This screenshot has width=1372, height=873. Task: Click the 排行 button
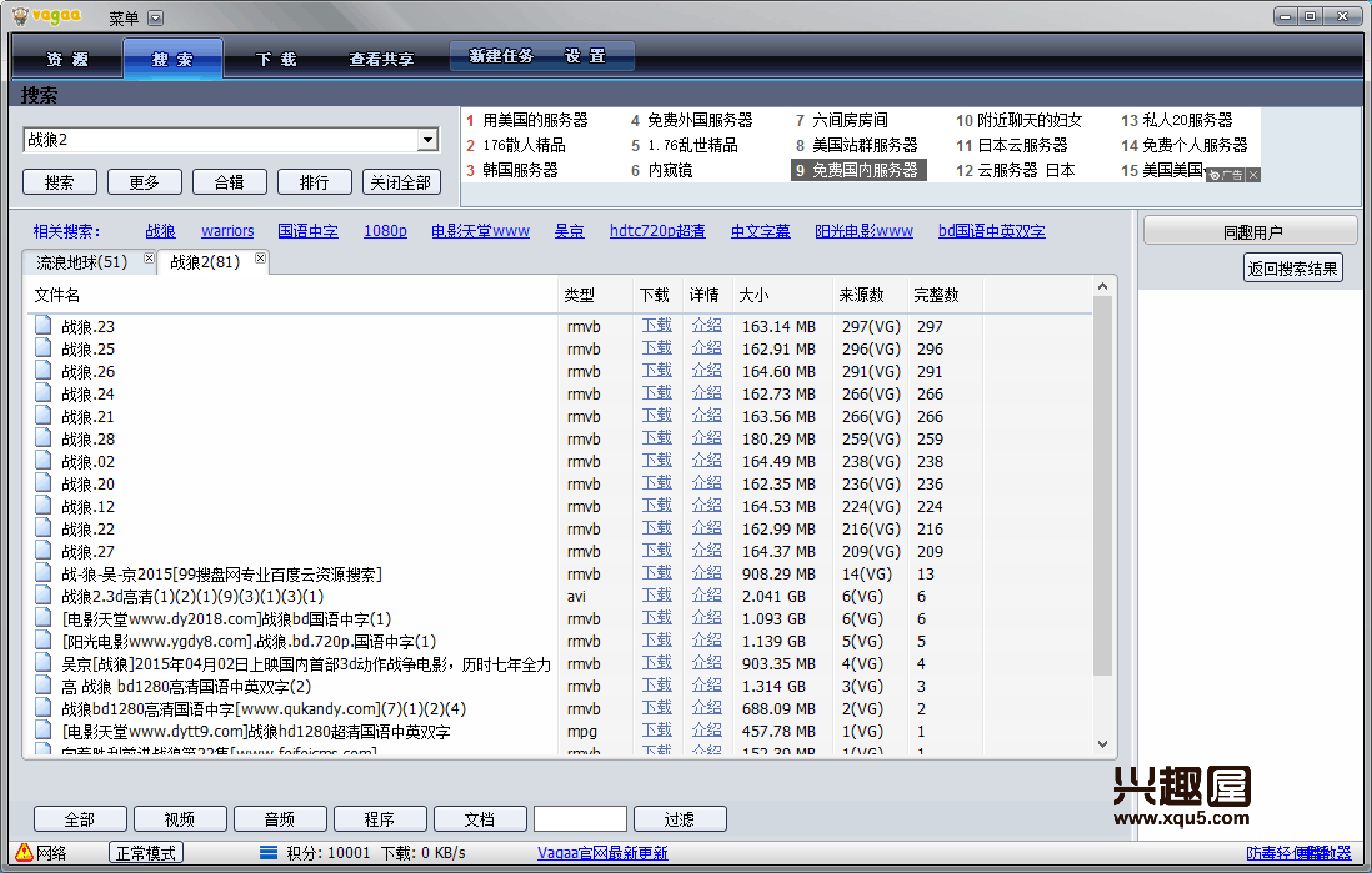(x=315, y=182)
